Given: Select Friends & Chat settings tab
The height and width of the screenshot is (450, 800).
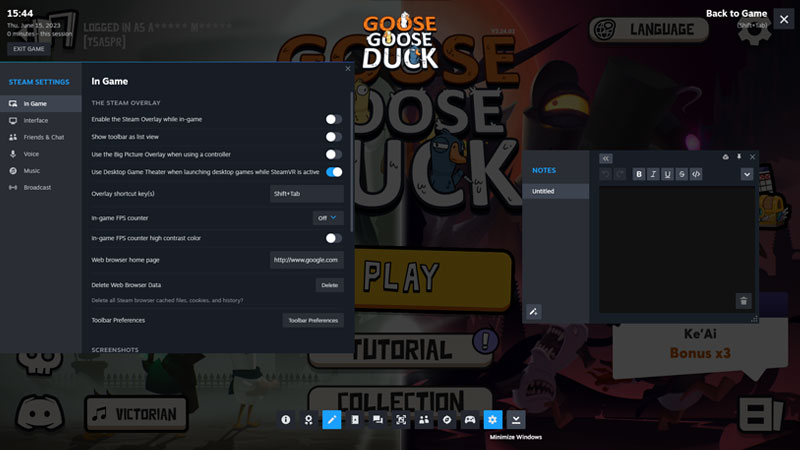Looking at the screenshot, I should (41, 137).
